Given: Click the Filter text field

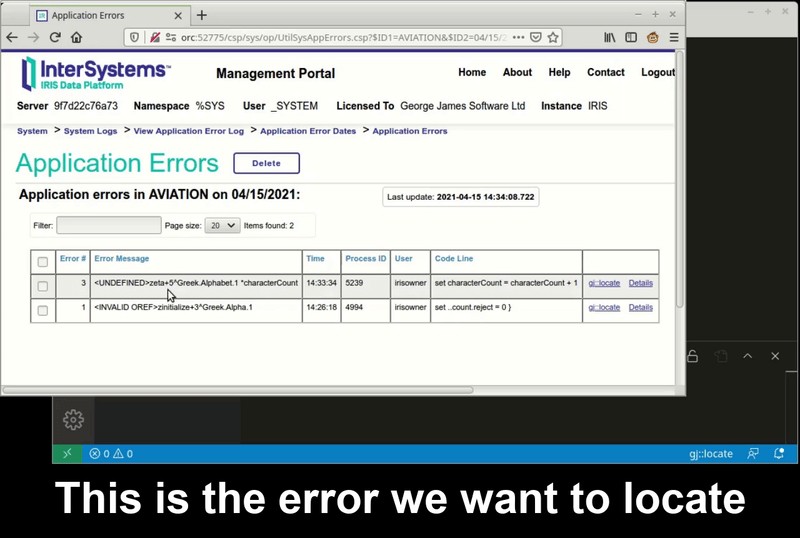Looking at the screenshot, I should [x=108, y=226].
